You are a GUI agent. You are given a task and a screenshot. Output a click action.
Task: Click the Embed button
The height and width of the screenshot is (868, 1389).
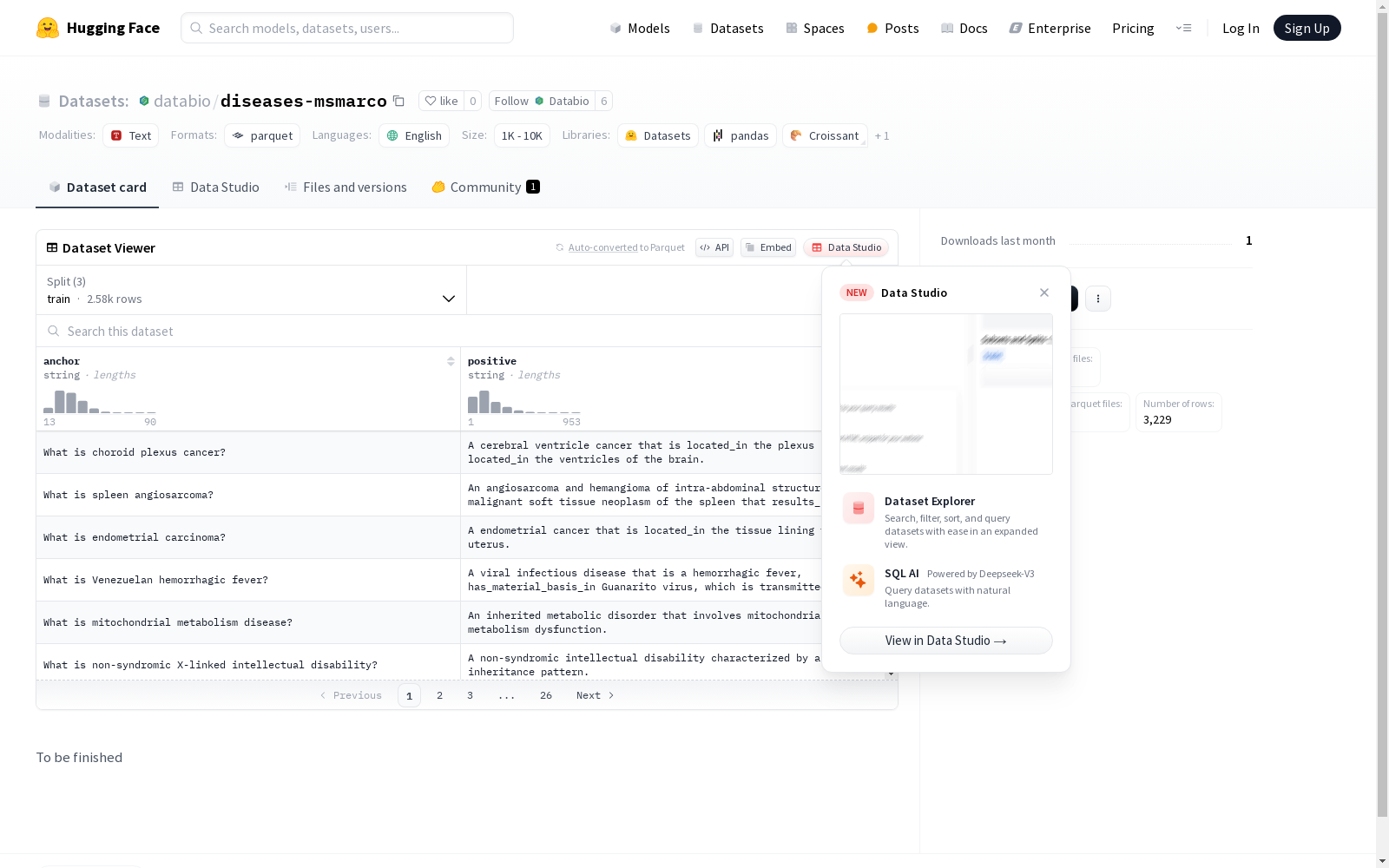coord(768,247)
